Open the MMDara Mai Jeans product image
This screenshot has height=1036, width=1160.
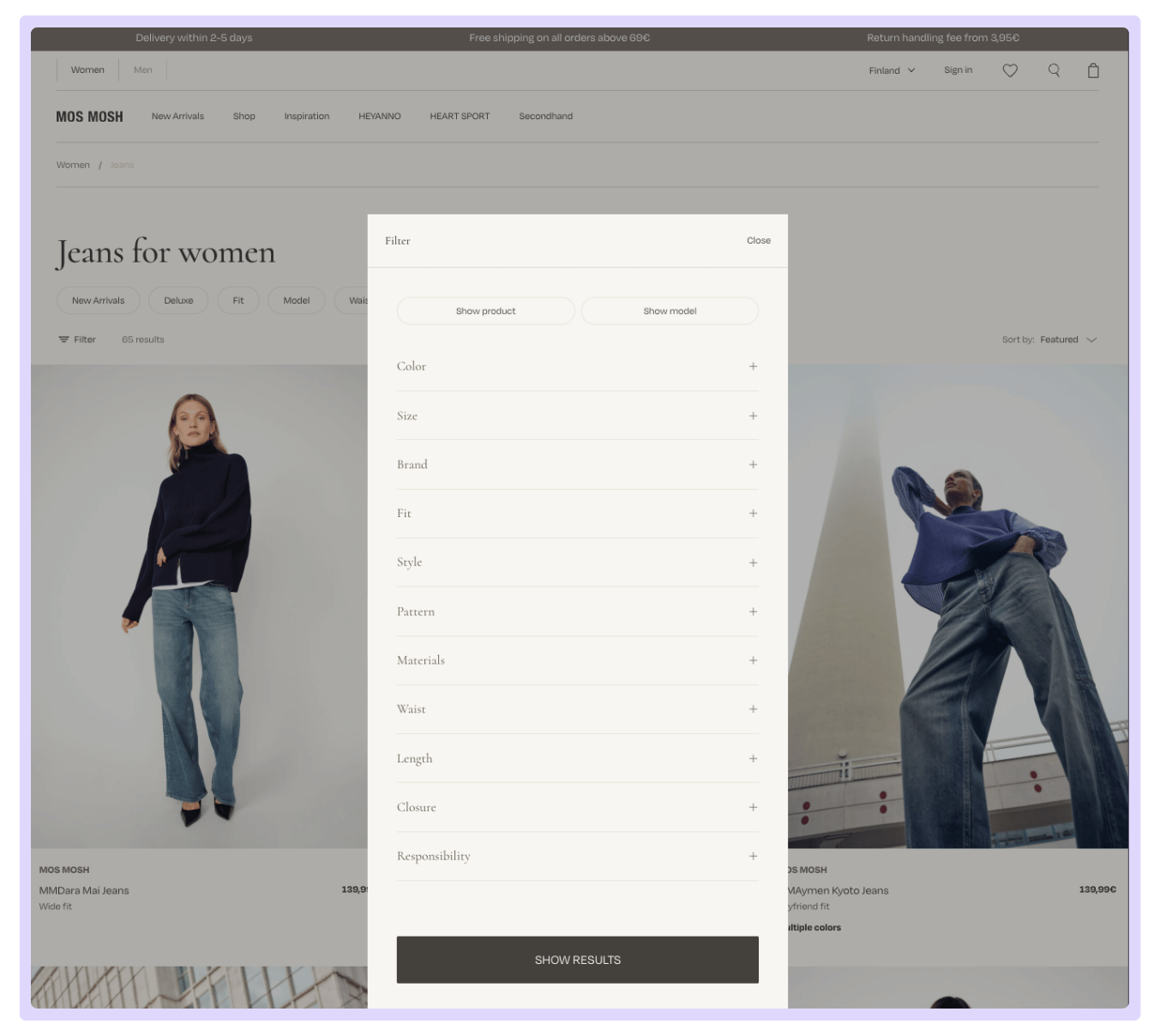(199, 606)
